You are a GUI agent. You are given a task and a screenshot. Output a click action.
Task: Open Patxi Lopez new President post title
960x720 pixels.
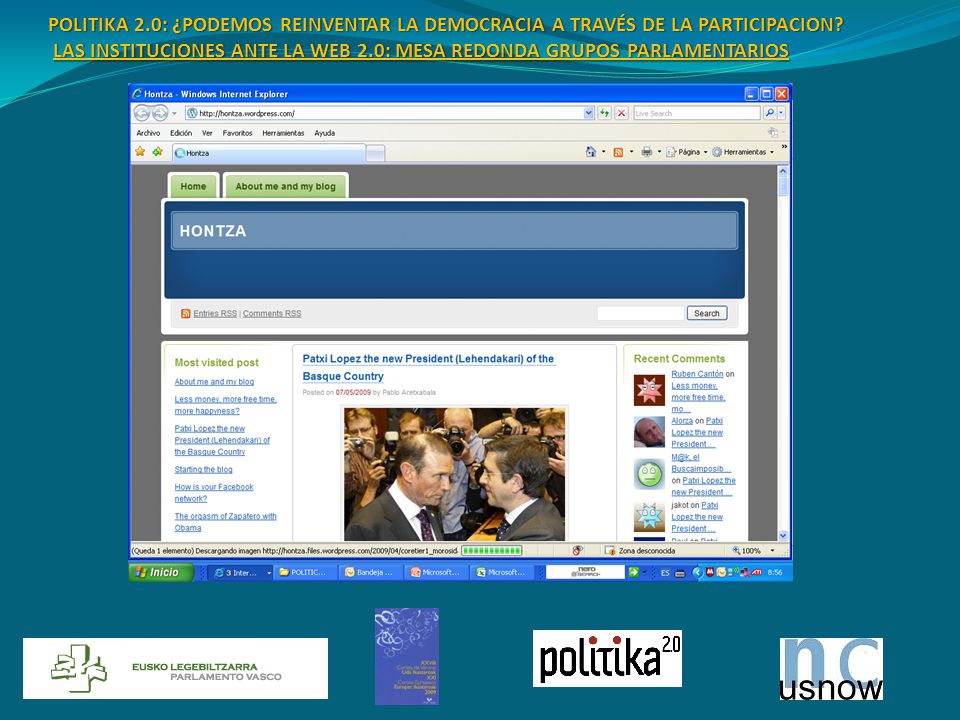point(428,367)
